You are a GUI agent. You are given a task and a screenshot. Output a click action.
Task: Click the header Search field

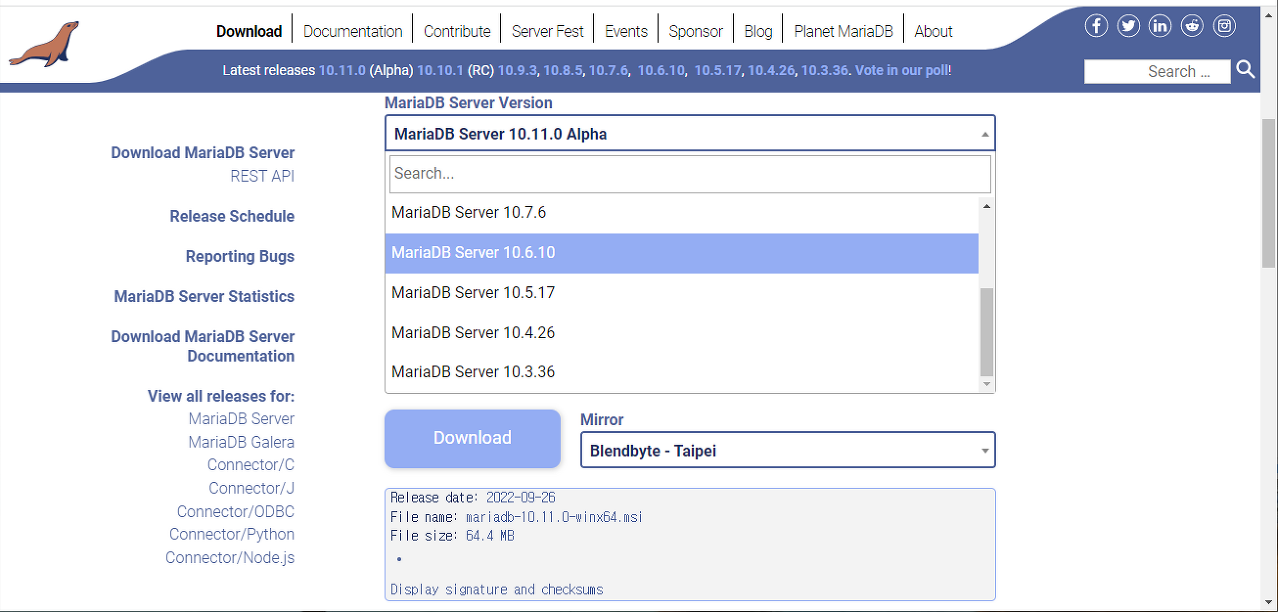(x=1157, y=71)
